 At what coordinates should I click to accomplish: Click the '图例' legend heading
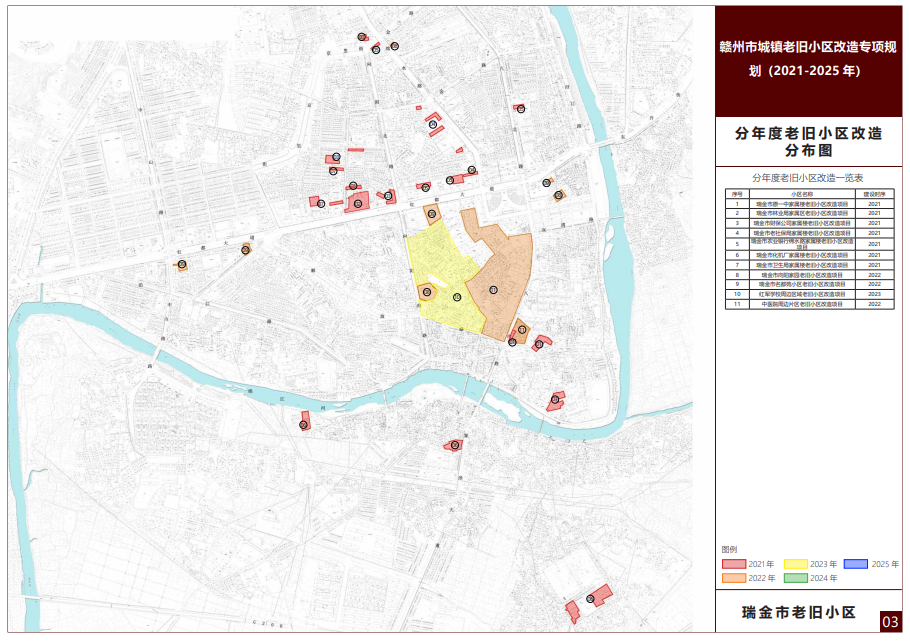point(729,550)
